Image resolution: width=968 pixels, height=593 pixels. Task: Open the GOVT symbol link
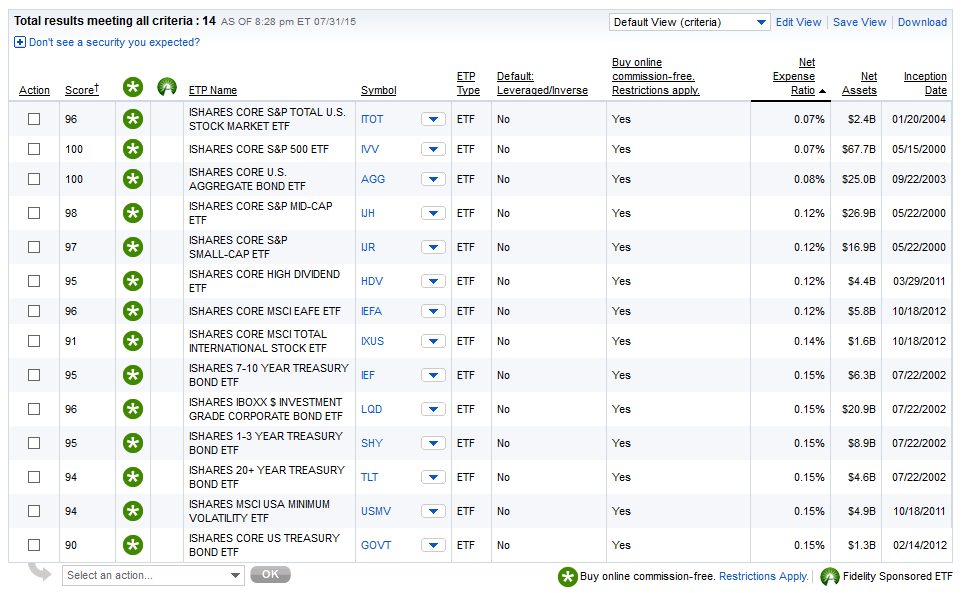coord(376,545)
